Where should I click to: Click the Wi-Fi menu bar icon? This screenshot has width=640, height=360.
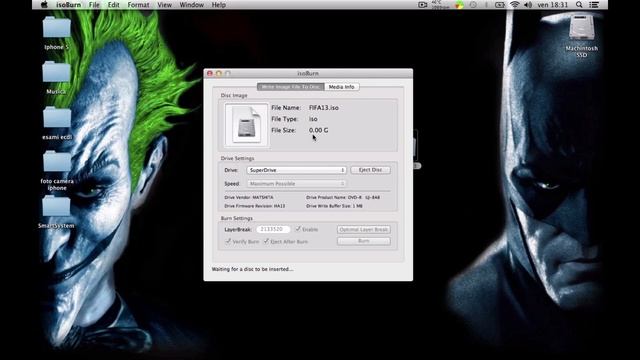(514, 5)
